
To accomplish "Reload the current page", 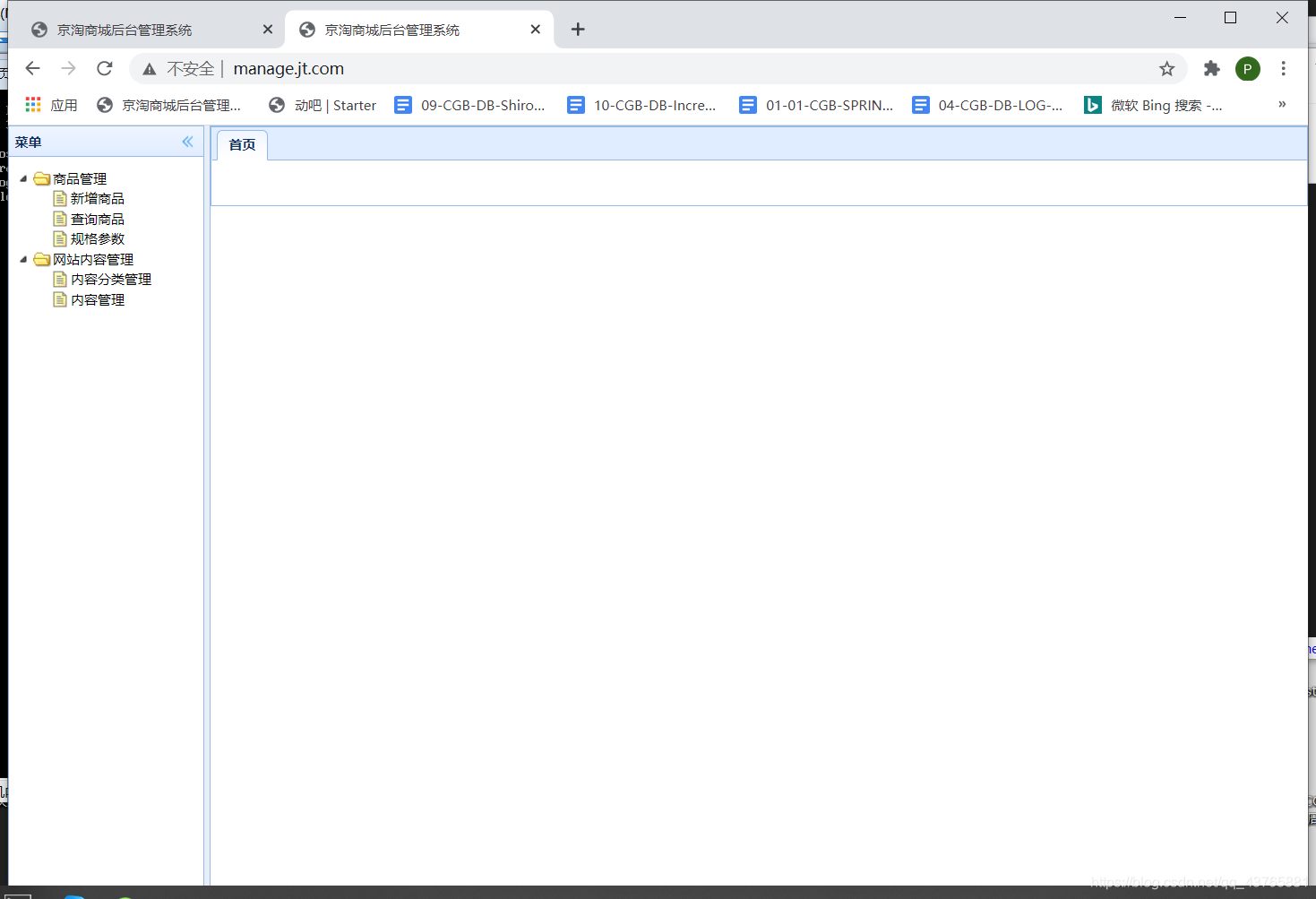I will click(x=105, y=68).
